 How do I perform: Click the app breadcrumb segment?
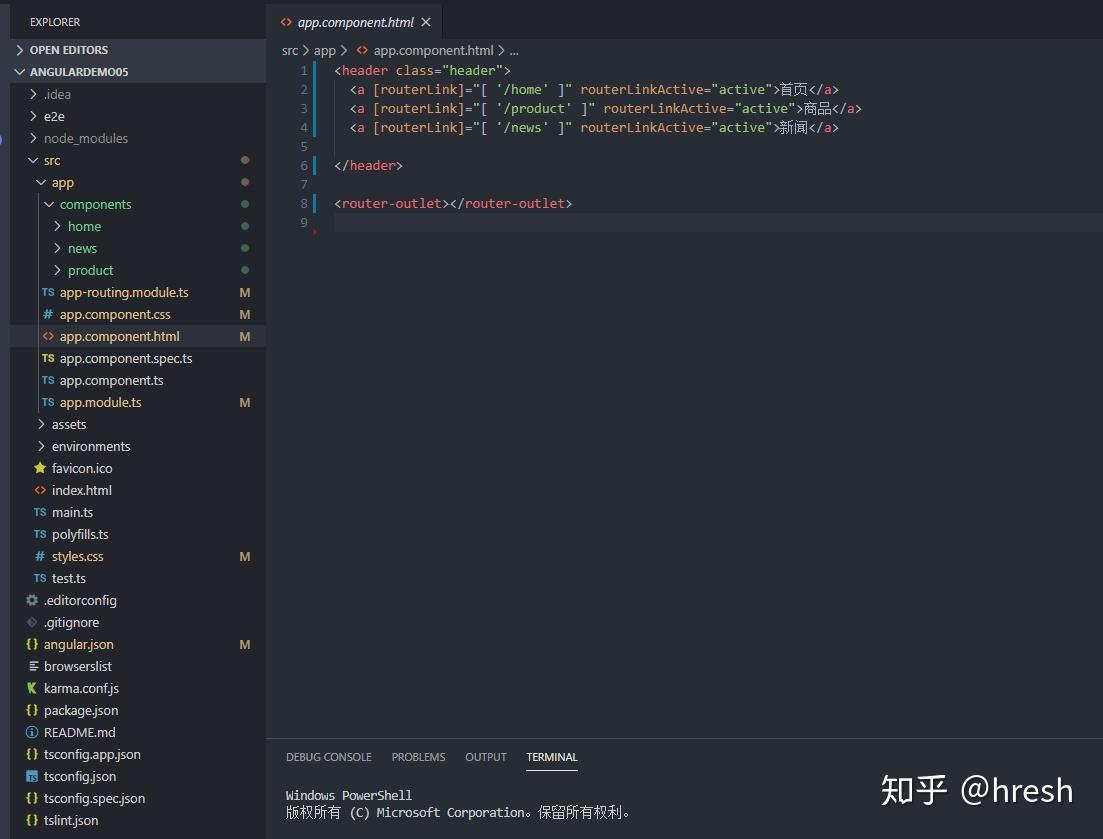click(324, 51)
